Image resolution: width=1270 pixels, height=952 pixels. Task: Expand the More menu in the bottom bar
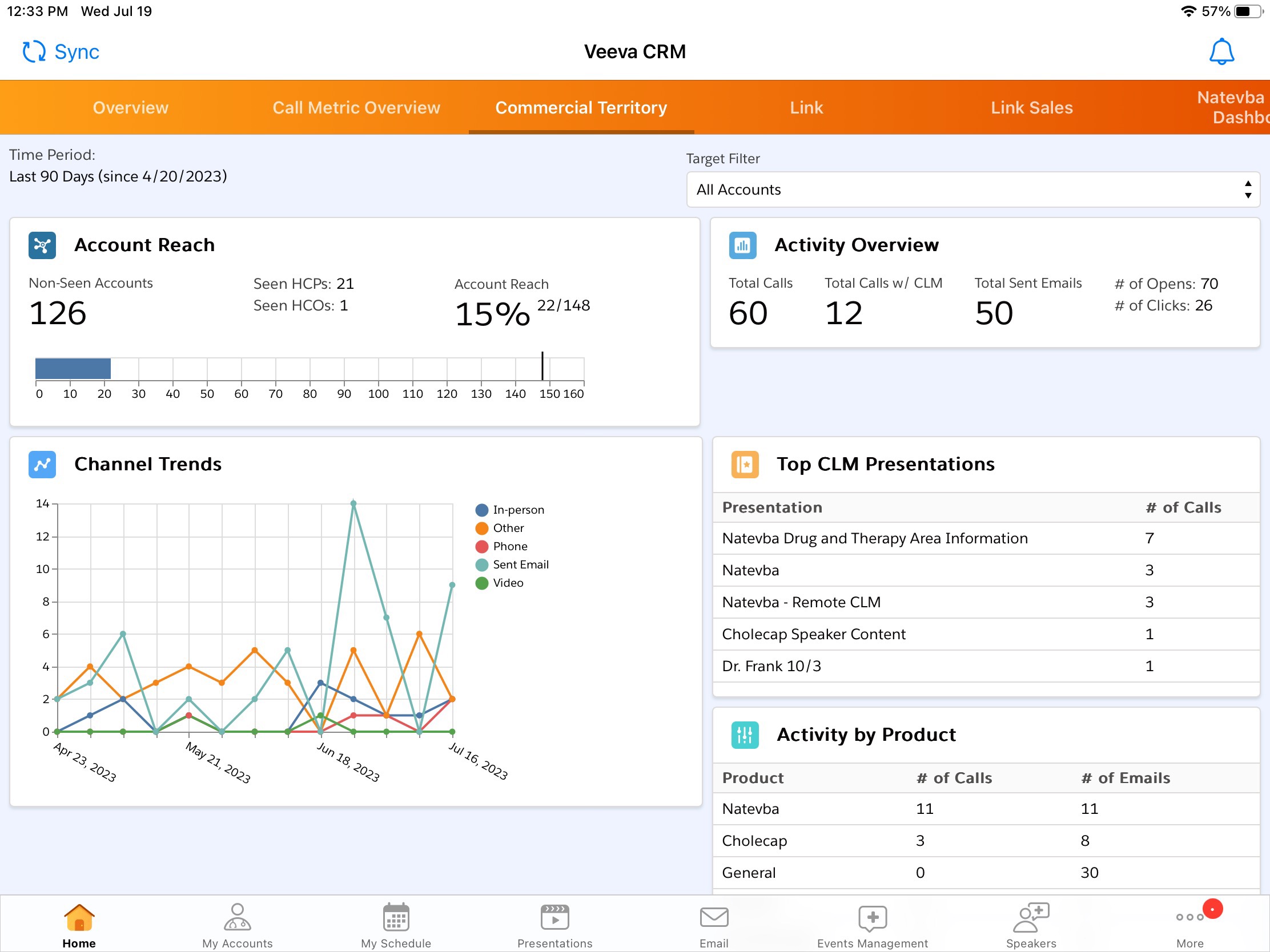point(1189,924)
